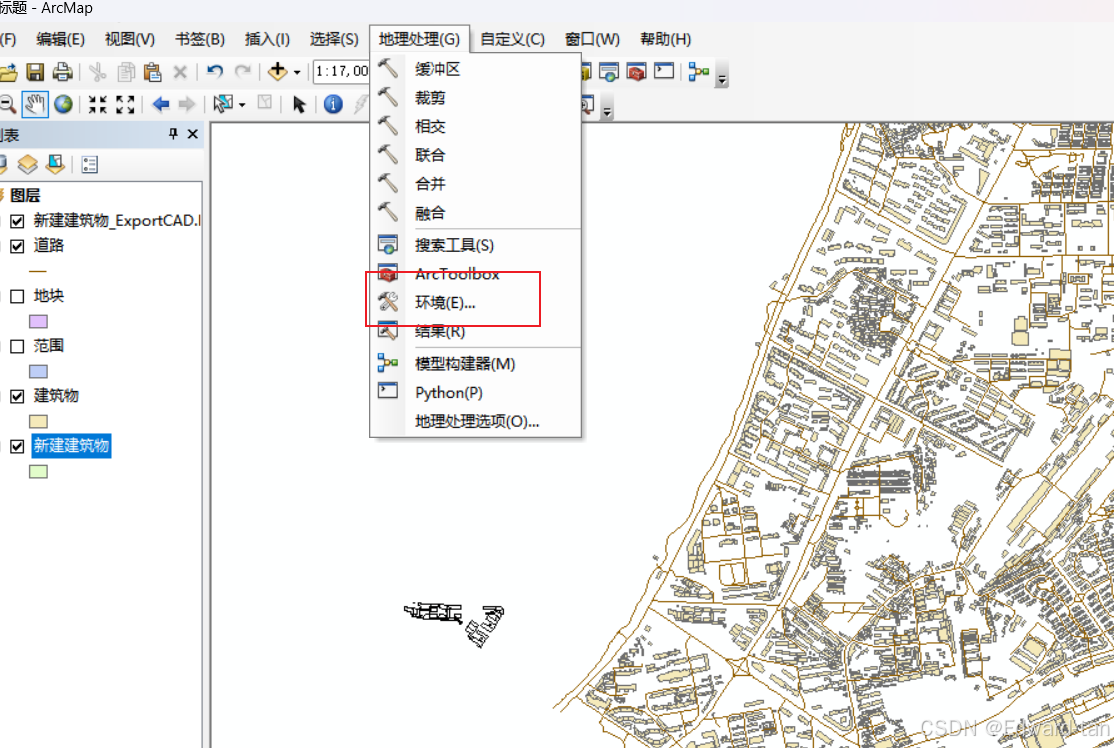Select the Pan hand tool
This screenshot has width=1114, height=748.
35,104
